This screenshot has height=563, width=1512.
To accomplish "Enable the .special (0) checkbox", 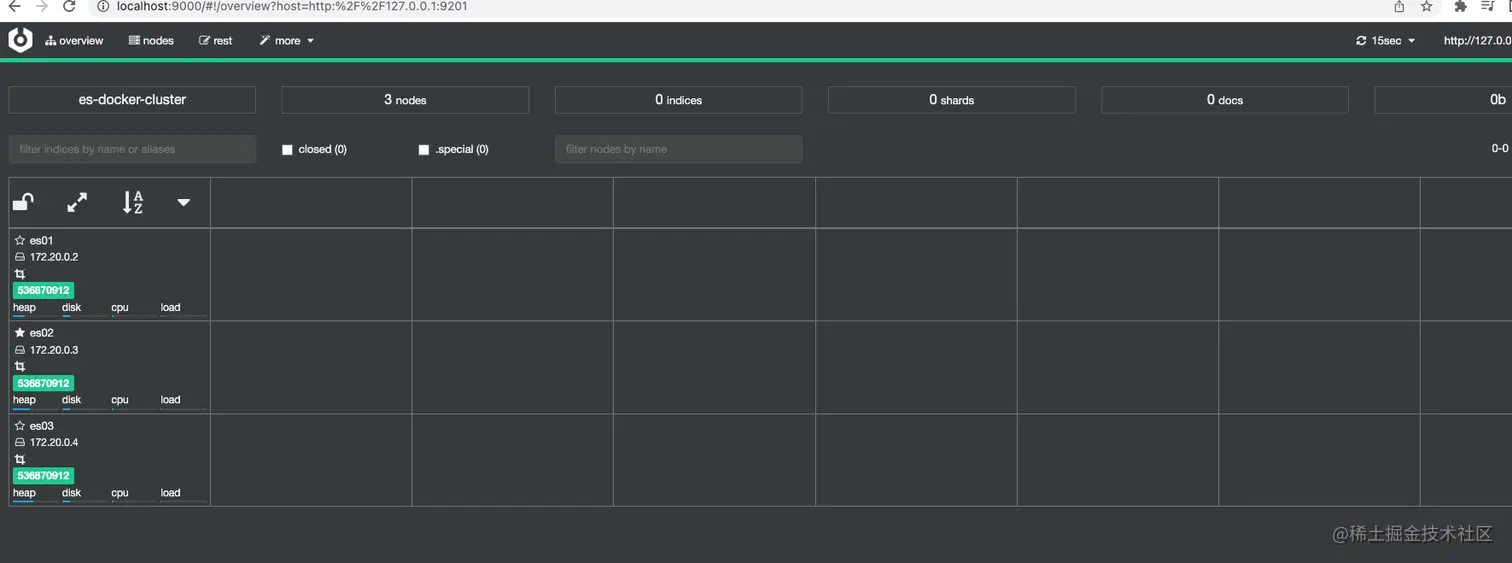I will coord(424,150).
